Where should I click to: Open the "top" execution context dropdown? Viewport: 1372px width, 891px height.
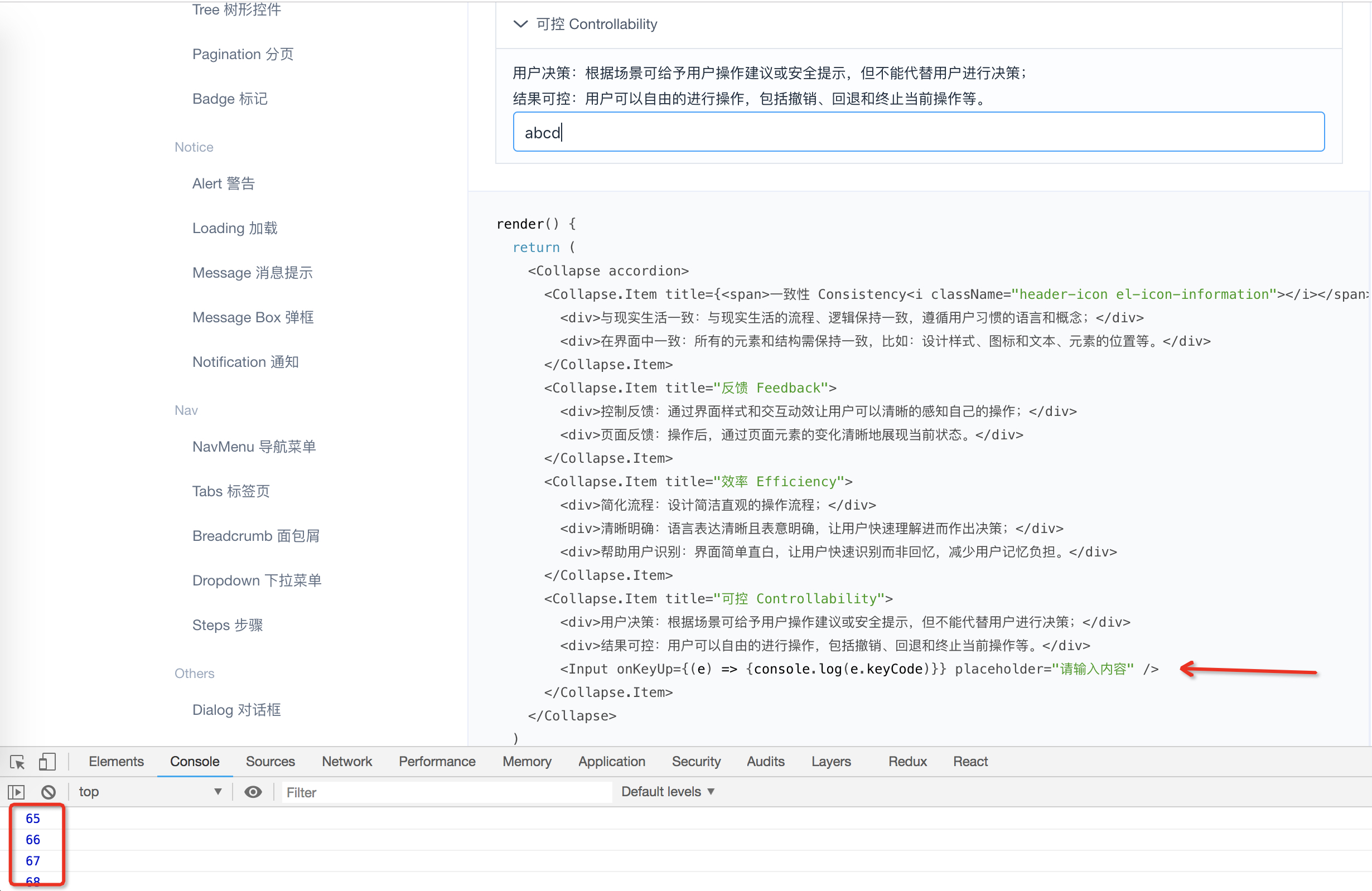coord(150,792)
